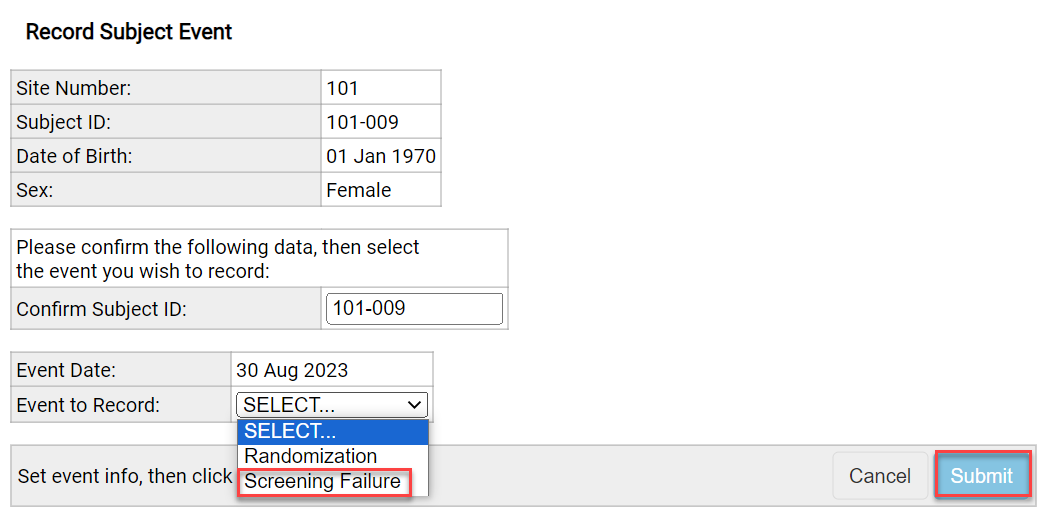Click the Submit button

pos(981,476)
